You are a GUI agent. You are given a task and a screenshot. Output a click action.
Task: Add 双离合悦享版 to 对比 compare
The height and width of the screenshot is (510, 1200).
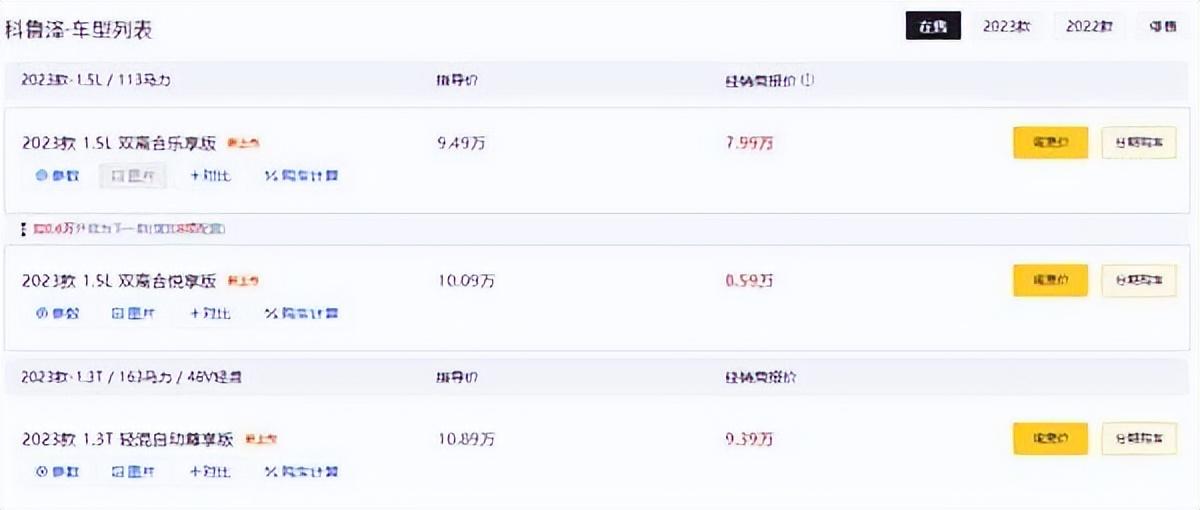210,314
